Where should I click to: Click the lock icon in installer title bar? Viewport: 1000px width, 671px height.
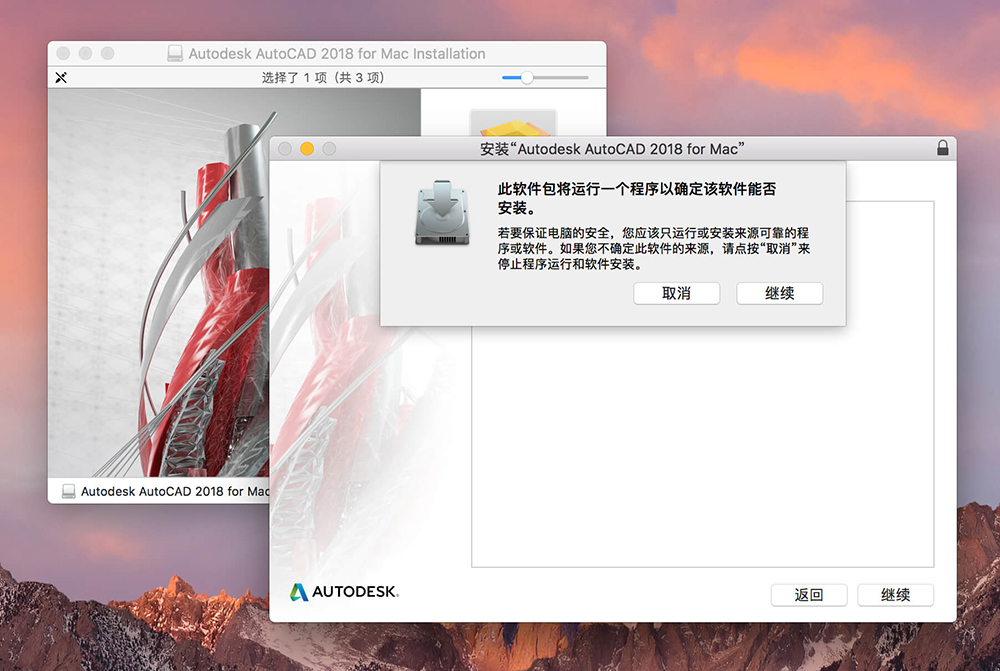coord(943,148)
